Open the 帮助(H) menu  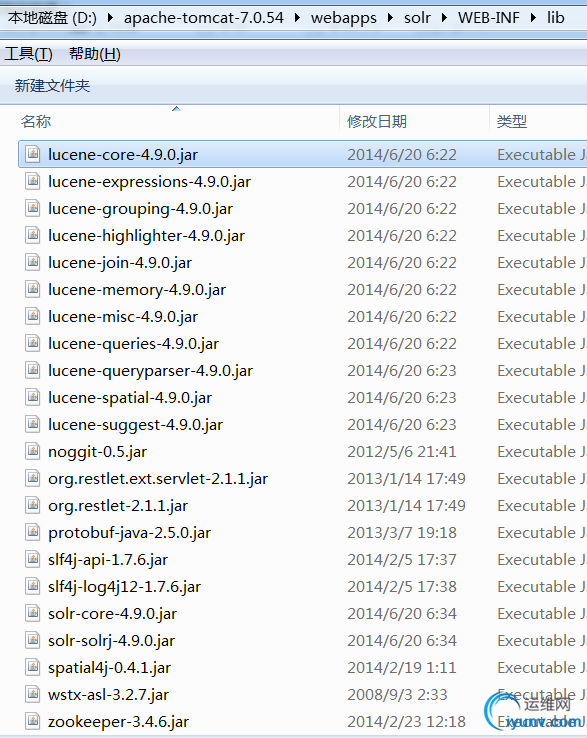click(95, 54)
